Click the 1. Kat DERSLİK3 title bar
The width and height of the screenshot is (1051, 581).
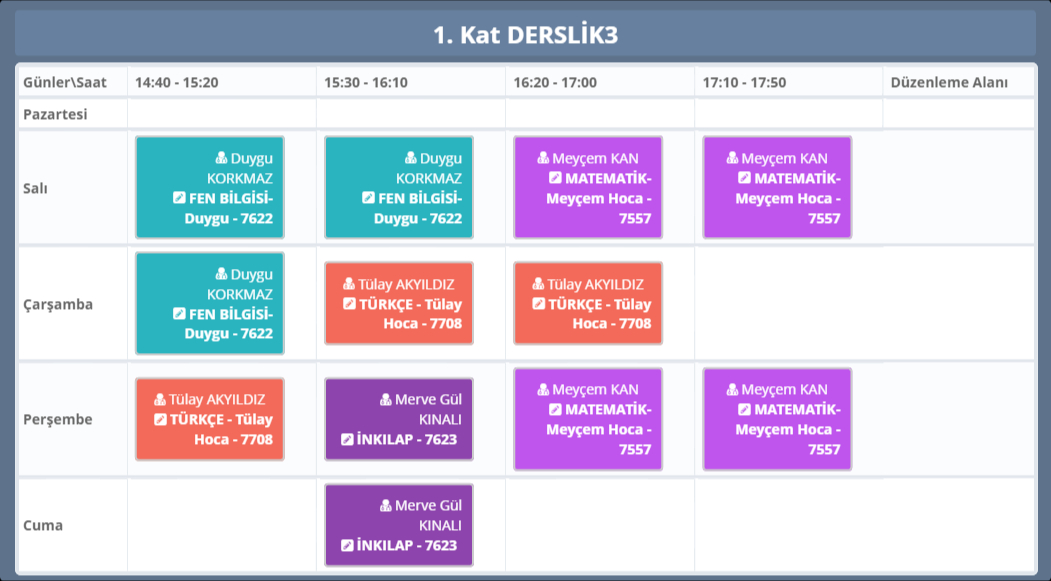[x=525, y=35]
